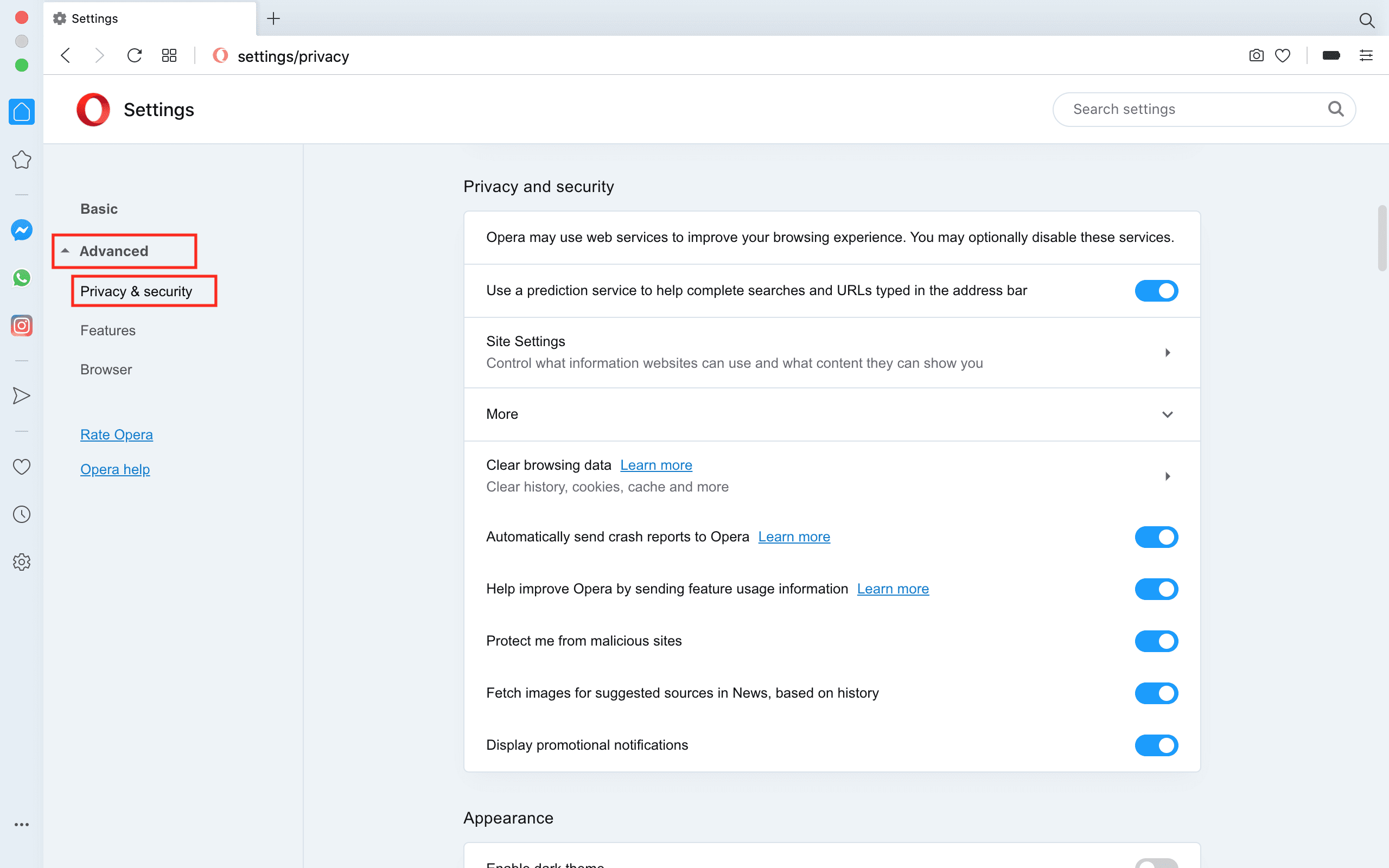
Task: Open My Flow send icon
Action: (22, 395)
